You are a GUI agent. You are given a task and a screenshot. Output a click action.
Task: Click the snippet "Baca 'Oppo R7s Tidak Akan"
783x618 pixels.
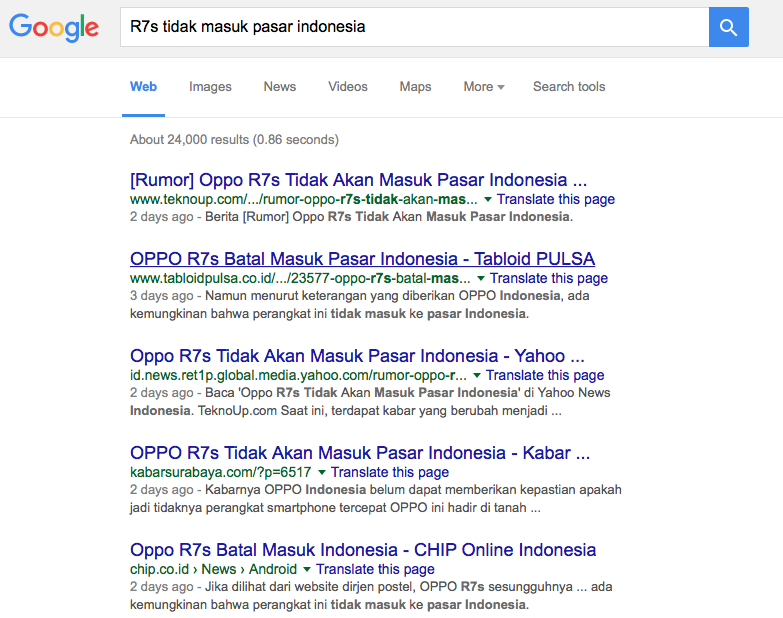coord(370,401)
